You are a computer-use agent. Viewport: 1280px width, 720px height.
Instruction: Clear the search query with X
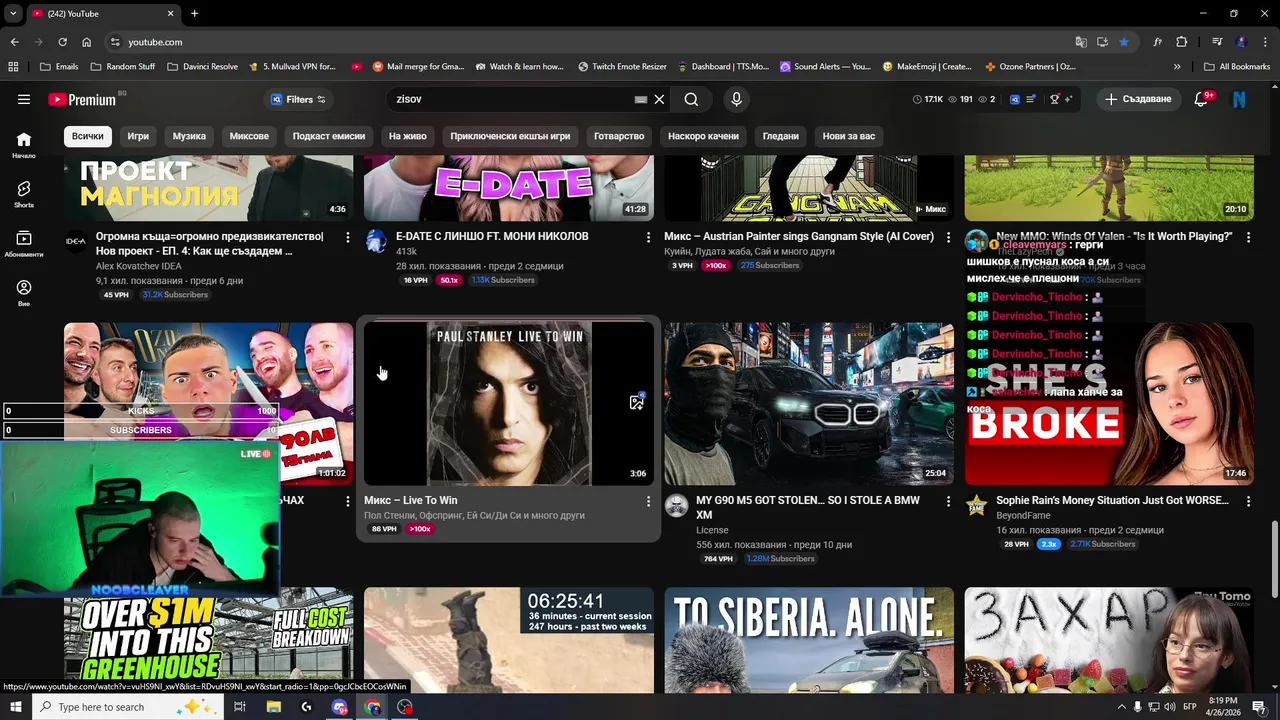tap(659, 99)
